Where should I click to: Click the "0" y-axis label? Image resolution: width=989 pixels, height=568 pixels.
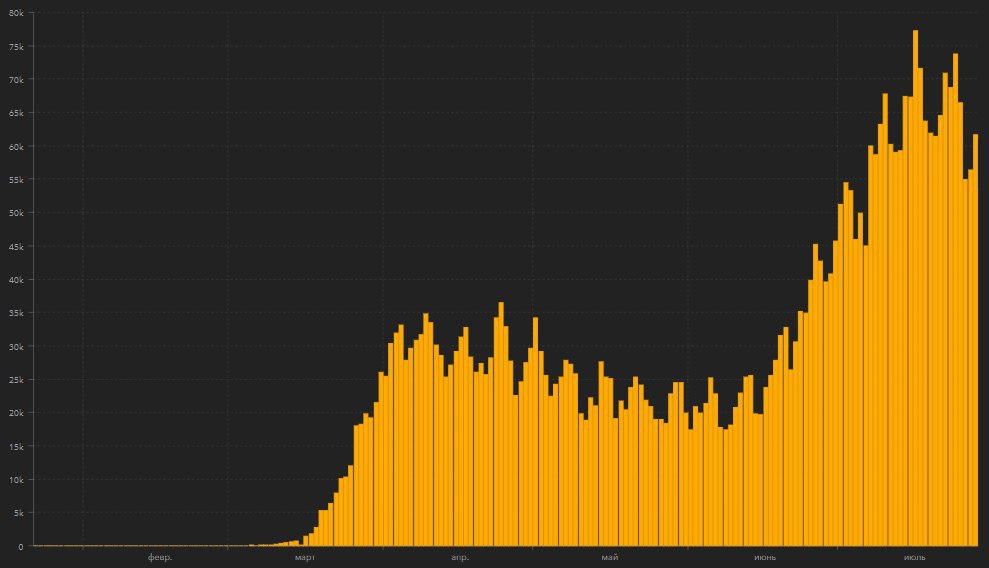[21, 547]
